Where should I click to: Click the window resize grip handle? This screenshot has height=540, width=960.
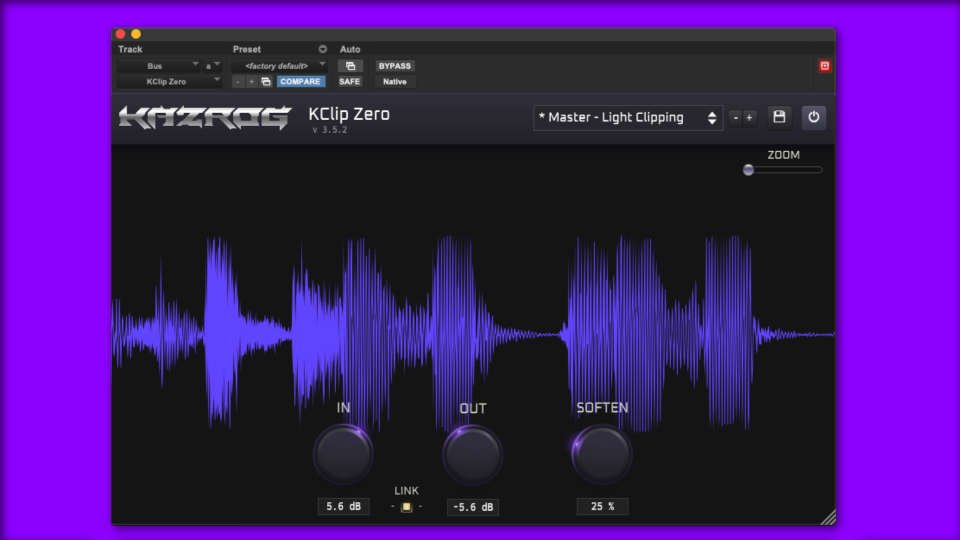[828, 517]
